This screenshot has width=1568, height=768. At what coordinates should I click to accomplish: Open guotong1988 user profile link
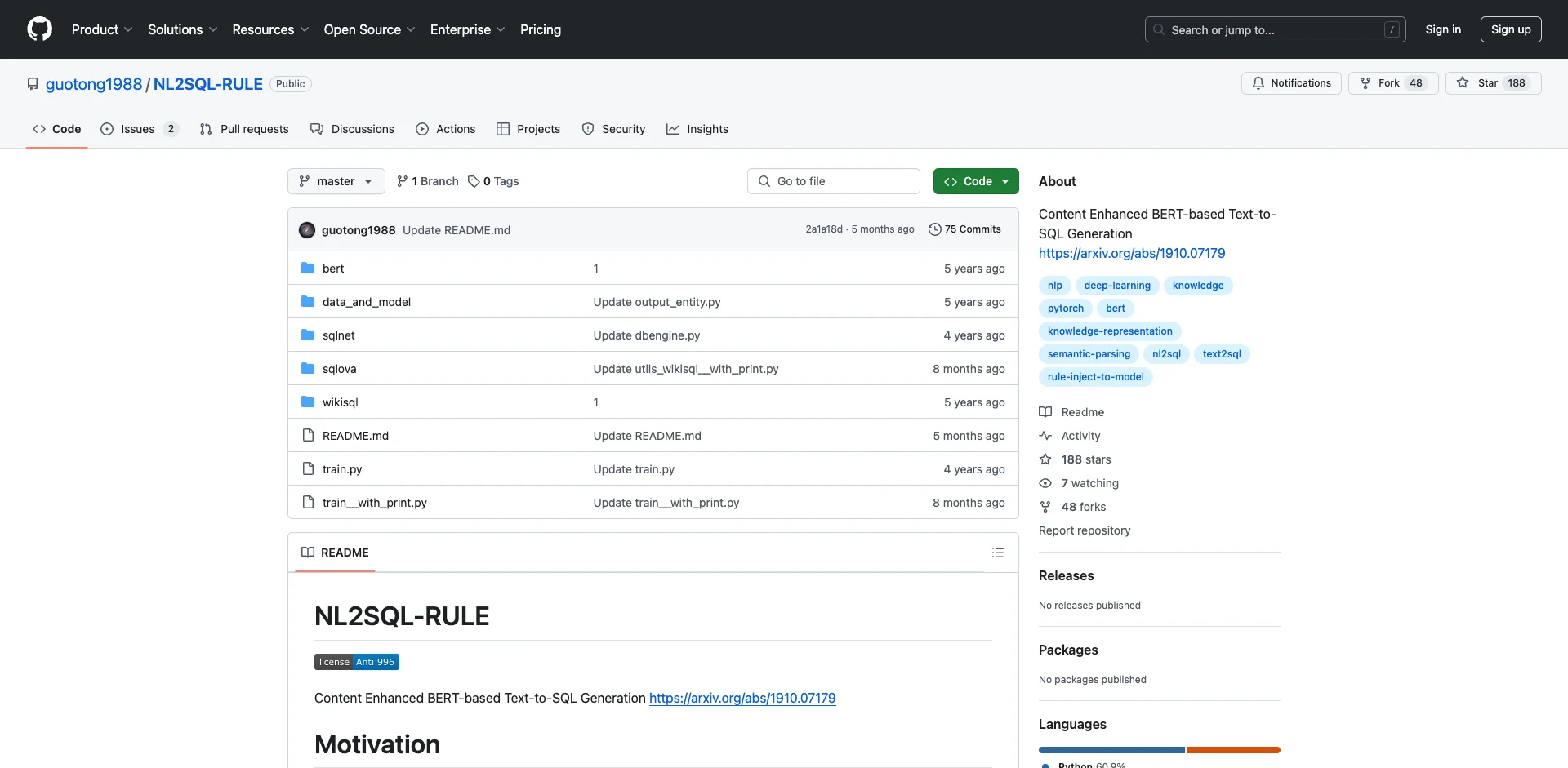(94, 84)
